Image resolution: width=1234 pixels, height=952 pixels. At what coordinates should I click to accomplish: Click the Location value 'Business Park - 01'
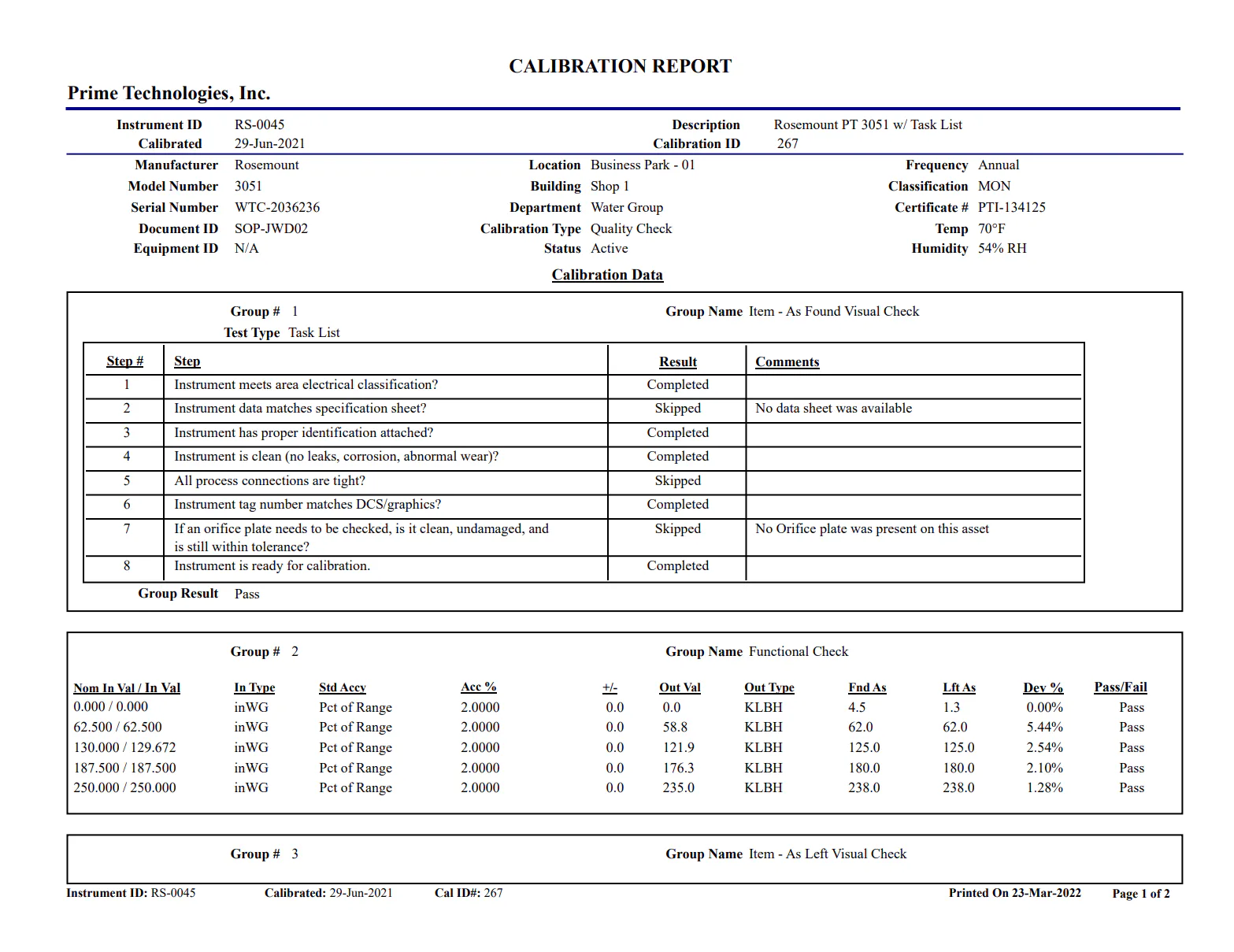643,165
